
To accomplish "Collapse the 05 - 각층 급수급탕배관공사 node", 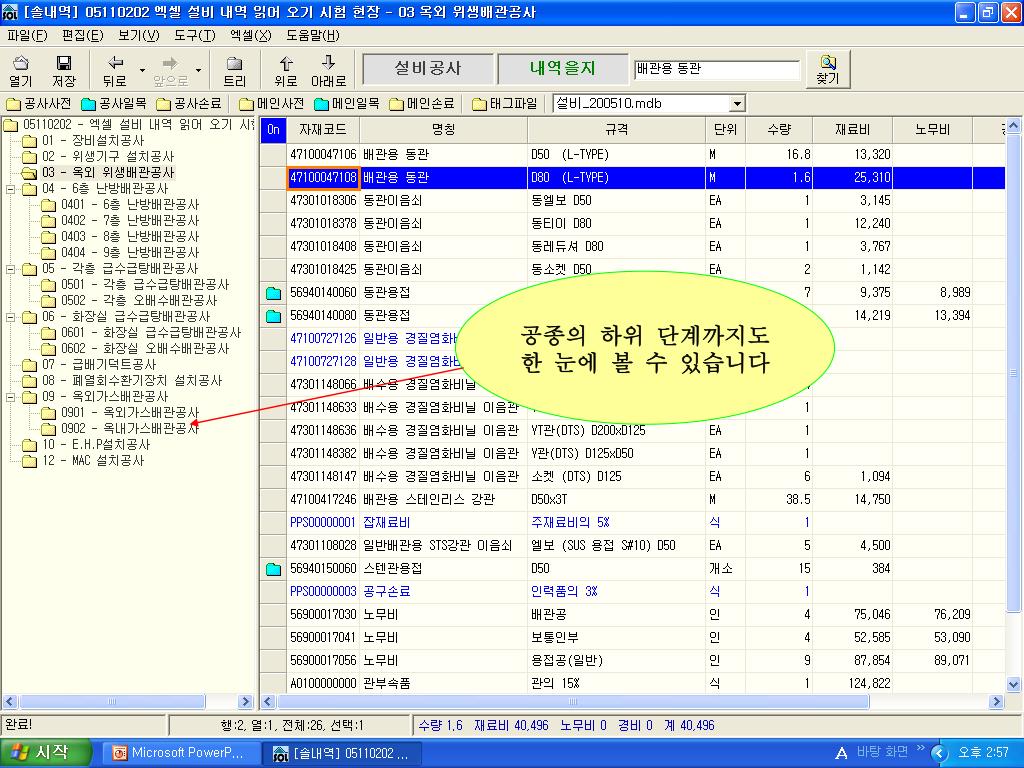I will pos(10,269).
